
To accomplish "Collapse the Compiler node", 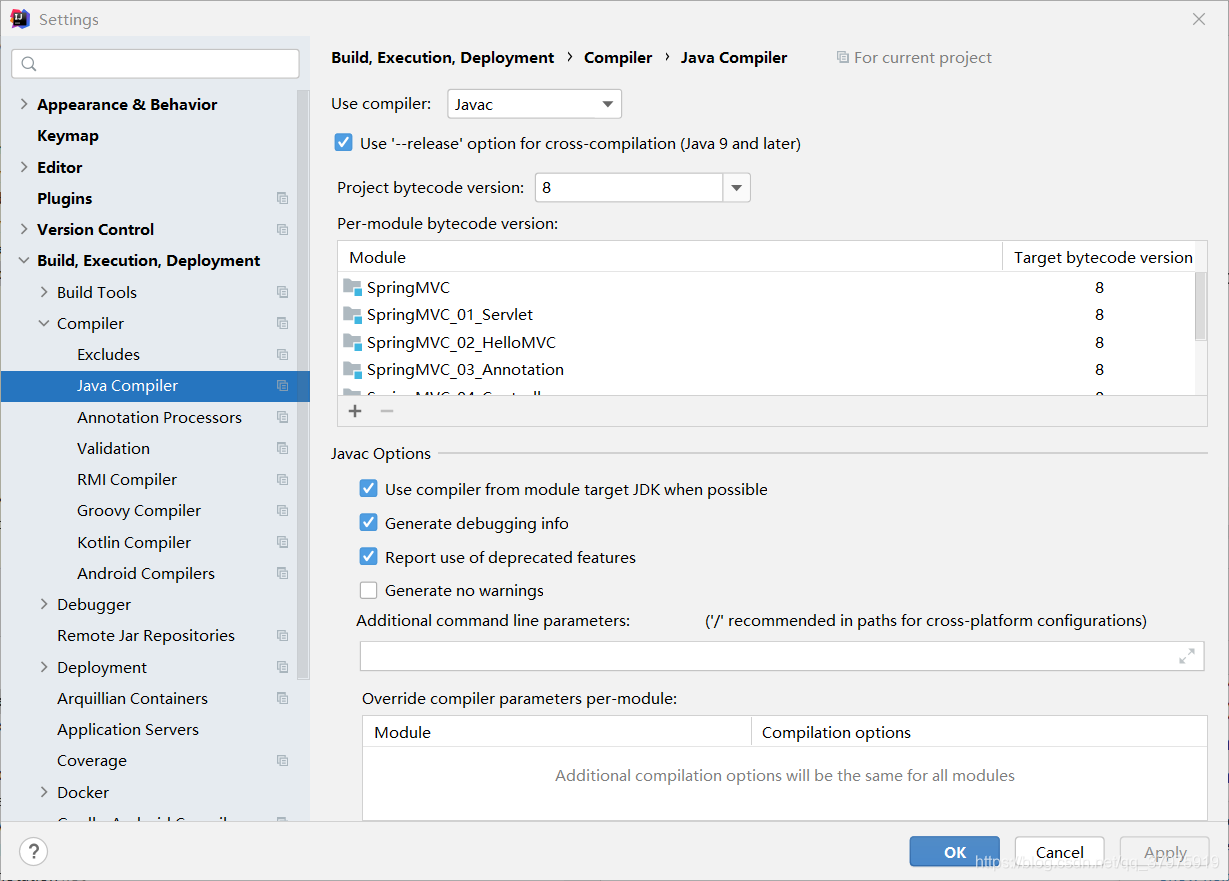I will pos(44,323).
